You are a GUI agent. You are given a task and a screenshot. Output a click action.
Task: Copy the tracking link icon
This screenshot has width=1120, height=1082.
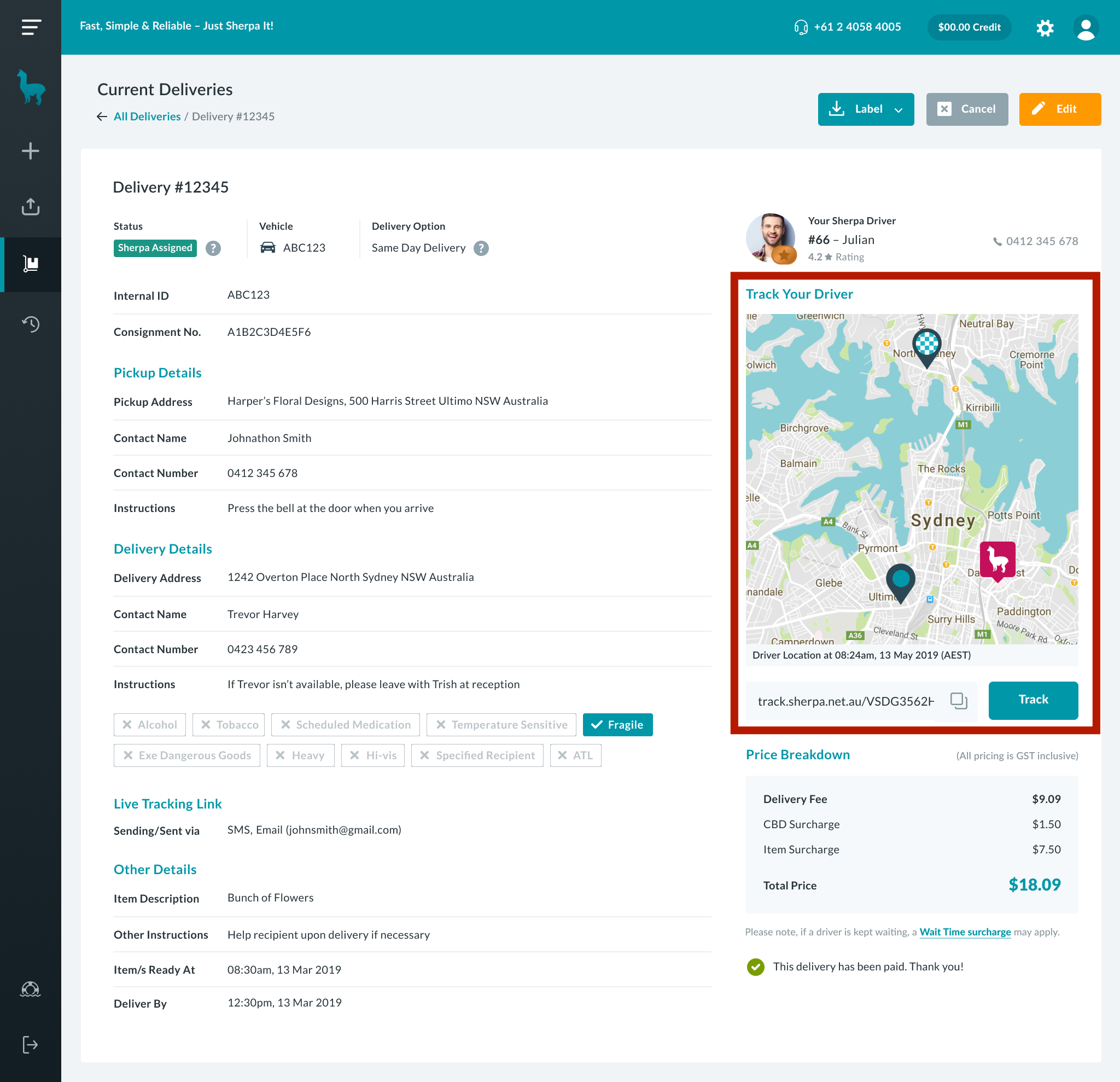(958, 700)
